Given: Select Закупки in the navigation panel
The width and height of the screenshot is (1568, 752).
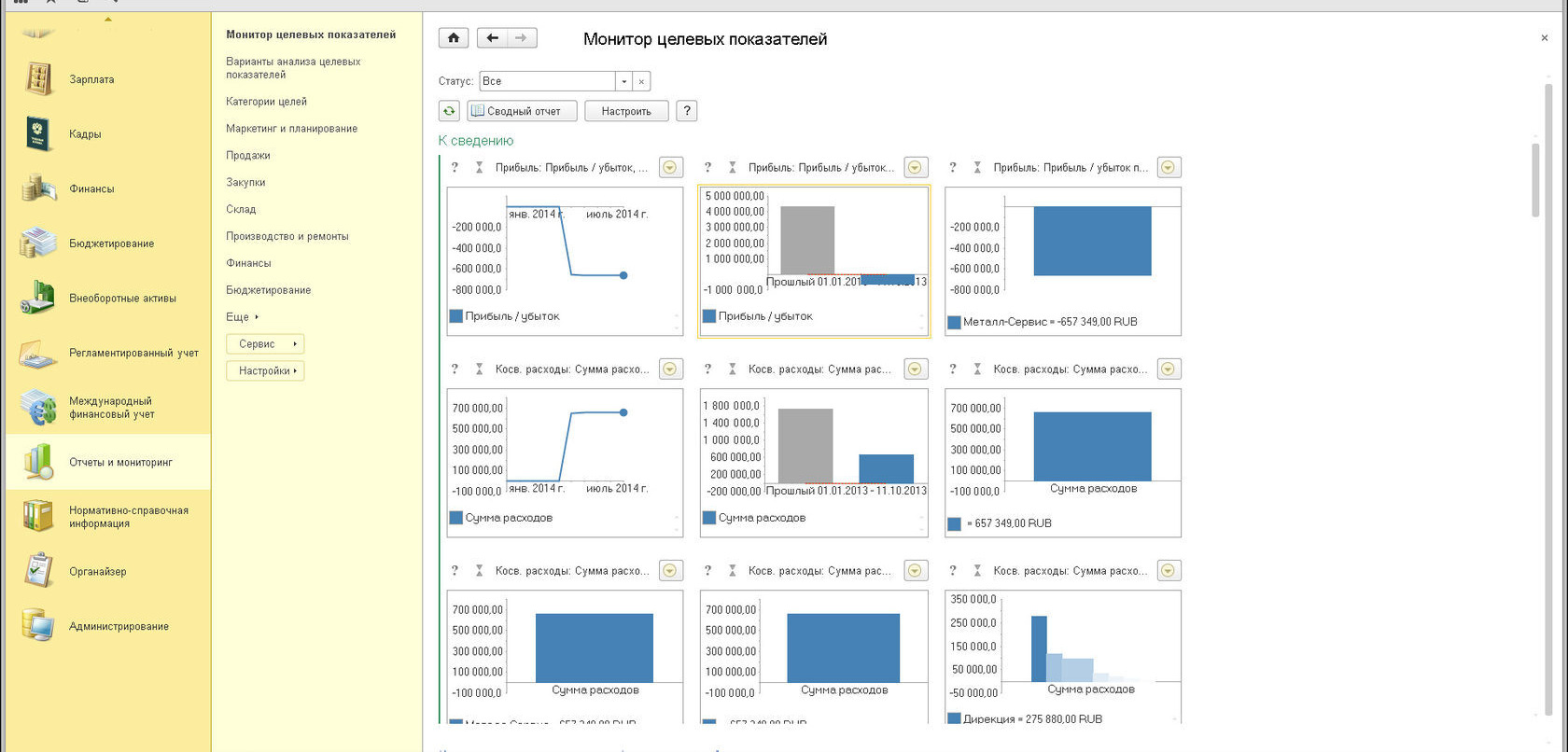Looking at the screenshot, I should 245,183.
